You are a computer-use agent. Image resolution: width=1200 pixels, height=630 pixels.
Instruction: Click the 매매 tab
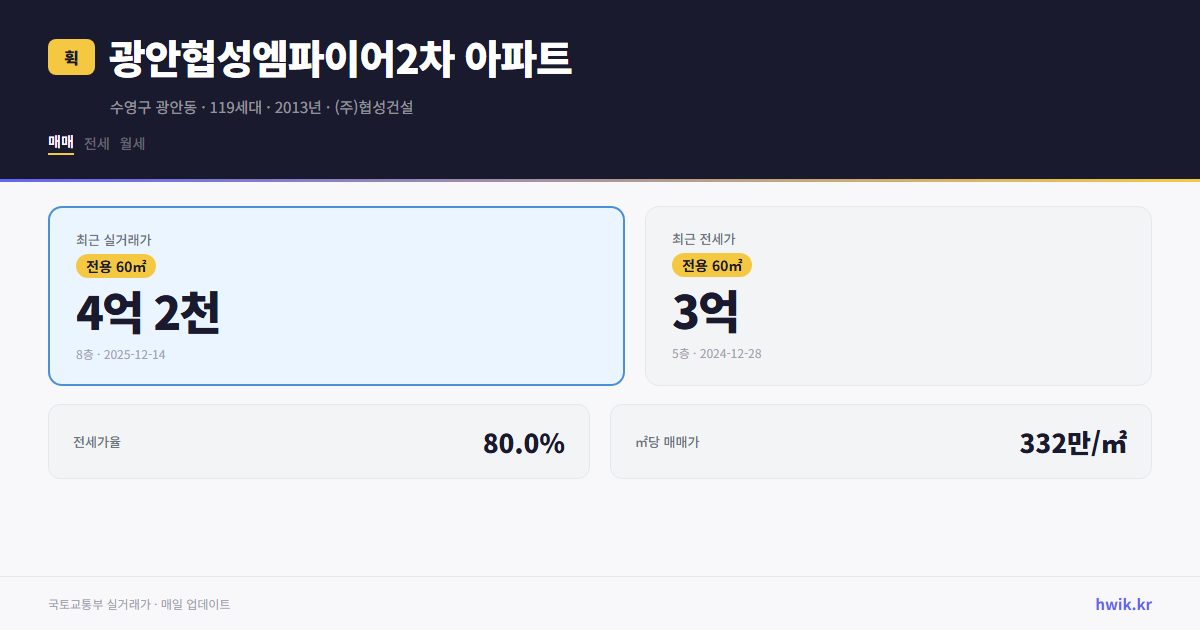[59, 143]
